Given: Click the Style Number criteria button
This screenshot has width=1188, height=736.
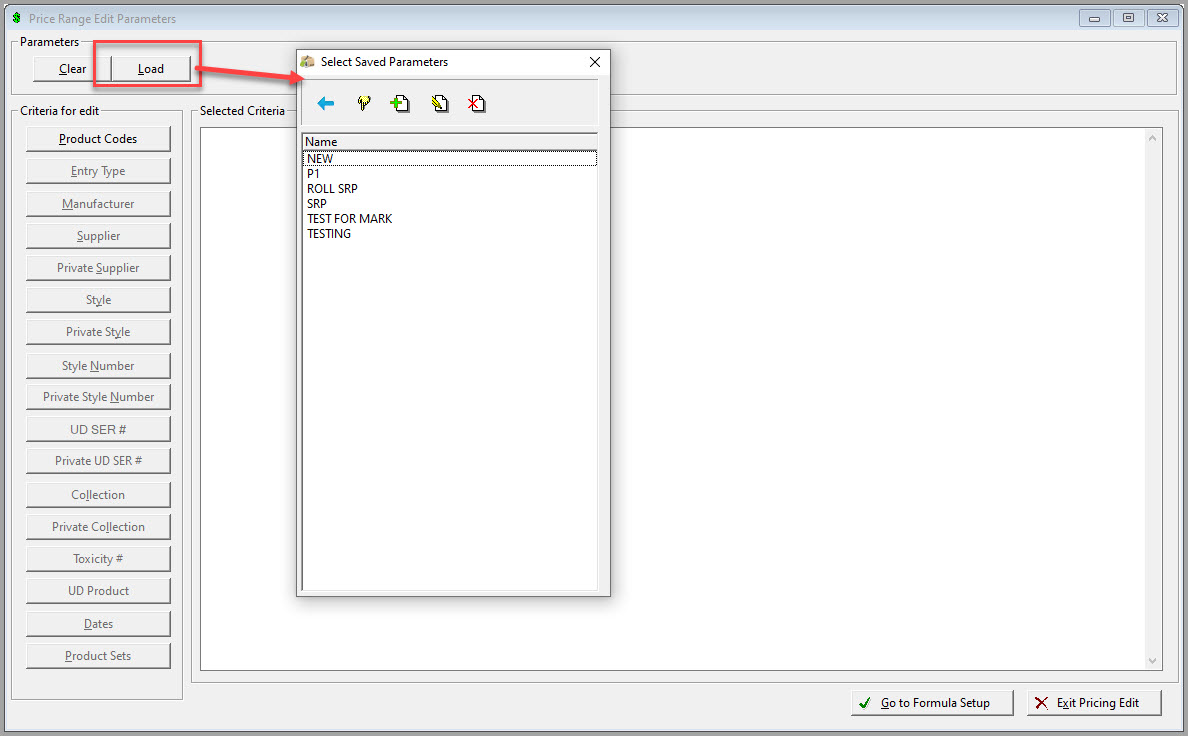Looking at the screenshot, I should (x=98, y=366).
